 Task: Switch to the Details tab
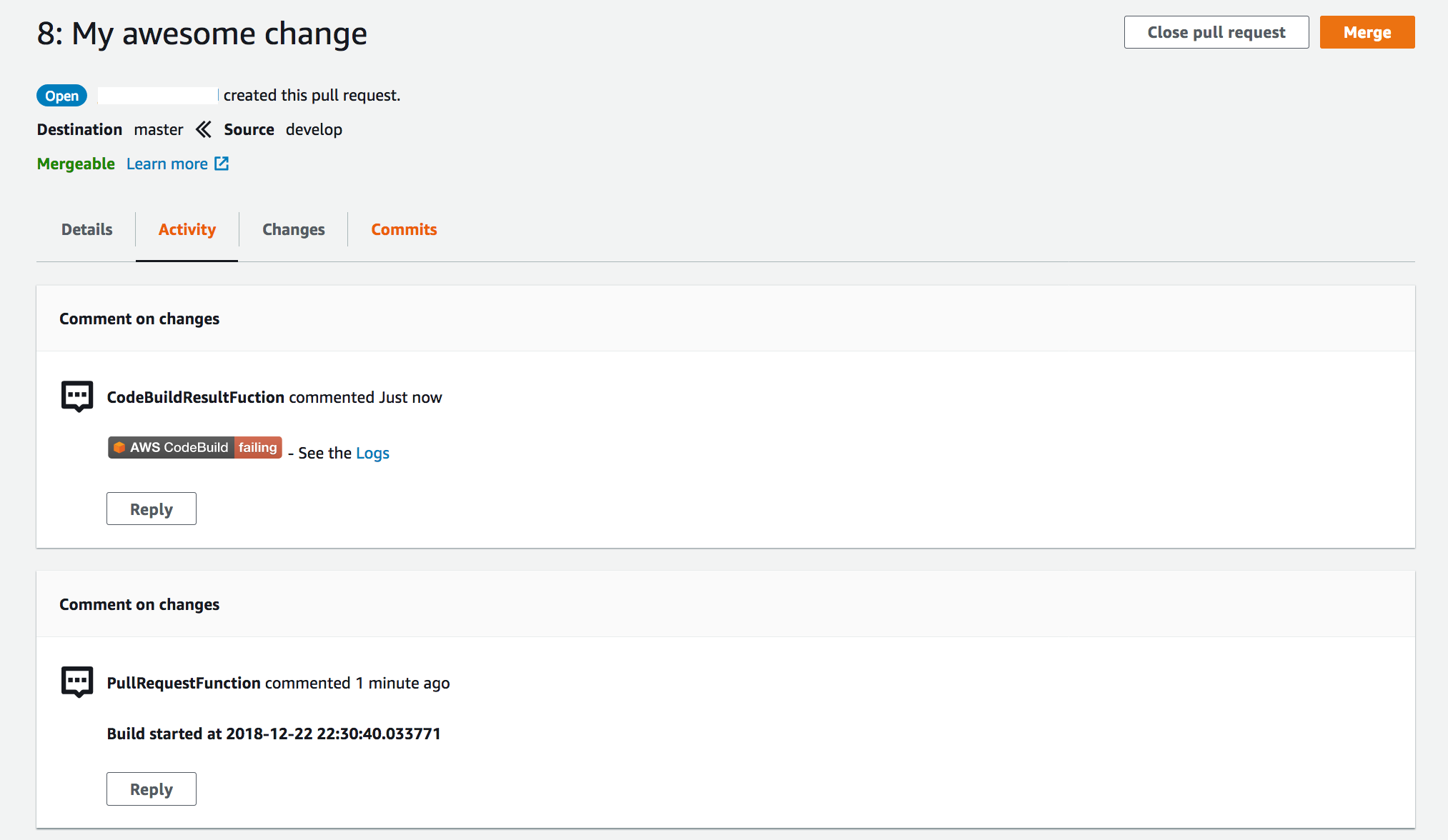[86, 229]
